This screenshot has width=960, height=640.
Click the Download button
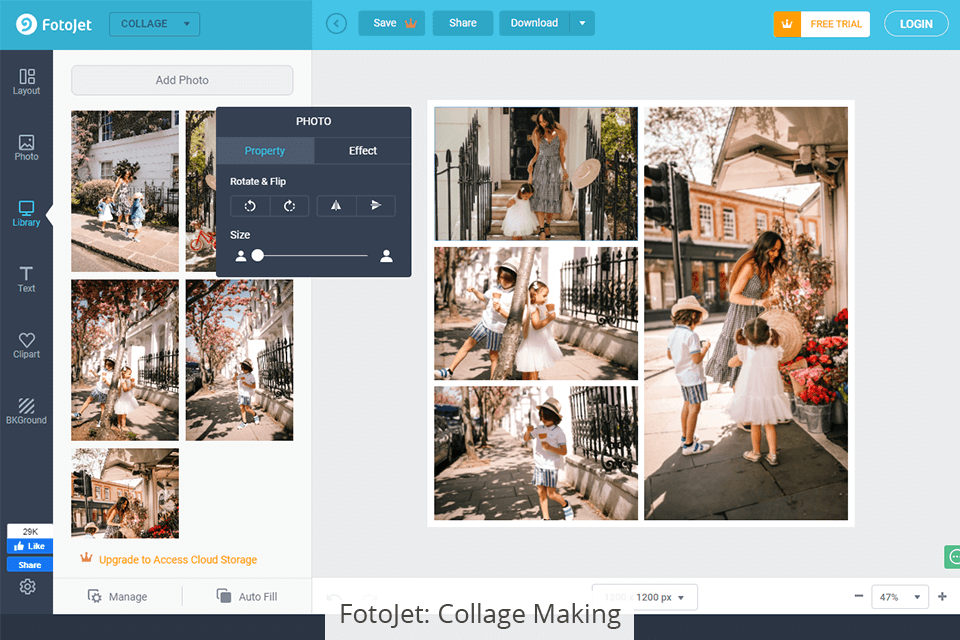click(x=534, y=23)
